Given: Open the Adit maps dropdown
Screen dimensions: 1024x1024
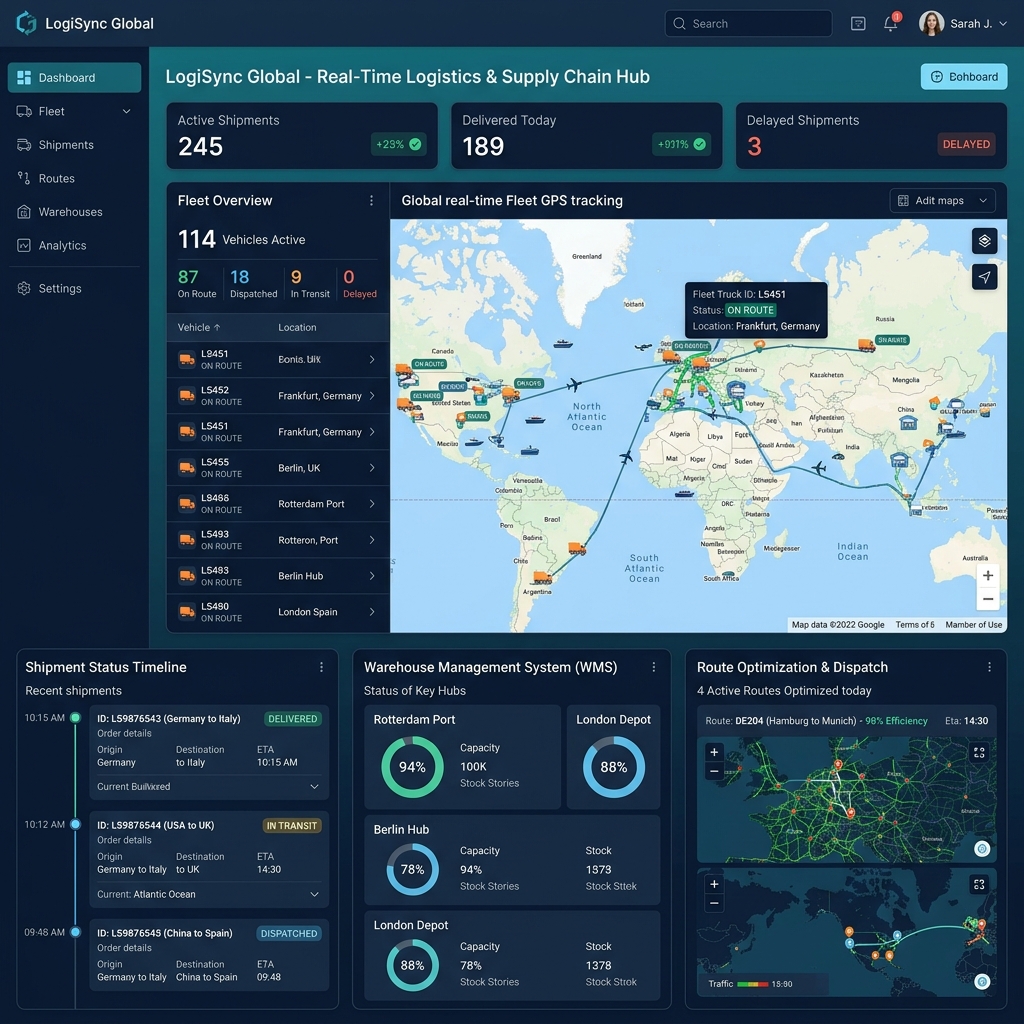Looking at the screenshot, I should click(x=942, y=200).
